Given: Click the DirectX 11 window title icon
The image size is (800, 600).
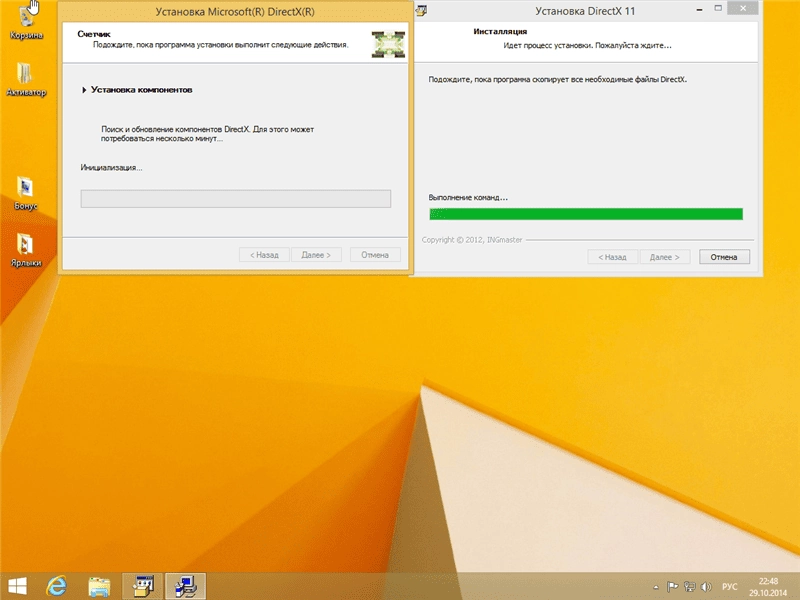Looking at the screenshot, I should (421, 10).
